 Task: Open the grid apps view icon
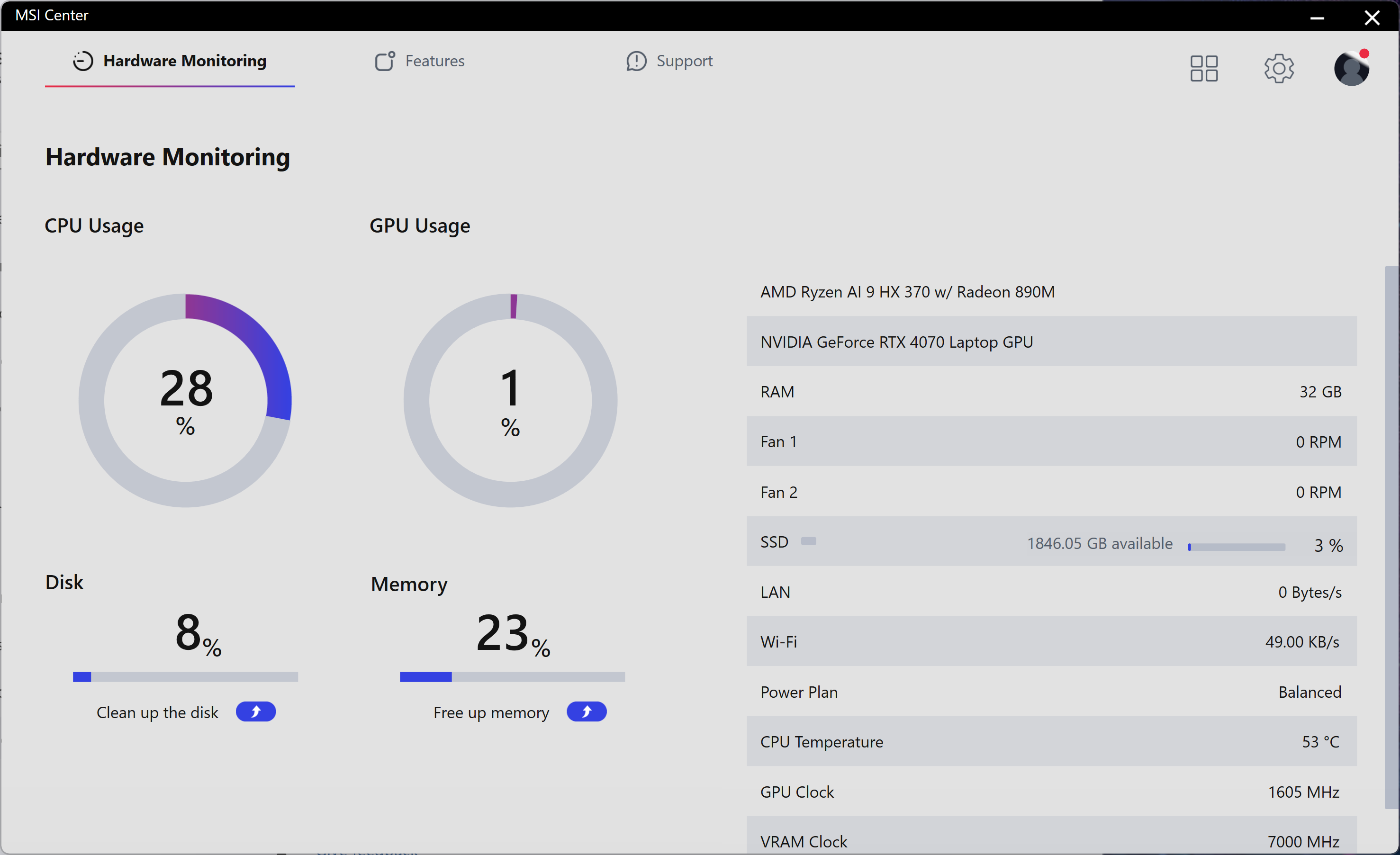[x=1203, y=69]
